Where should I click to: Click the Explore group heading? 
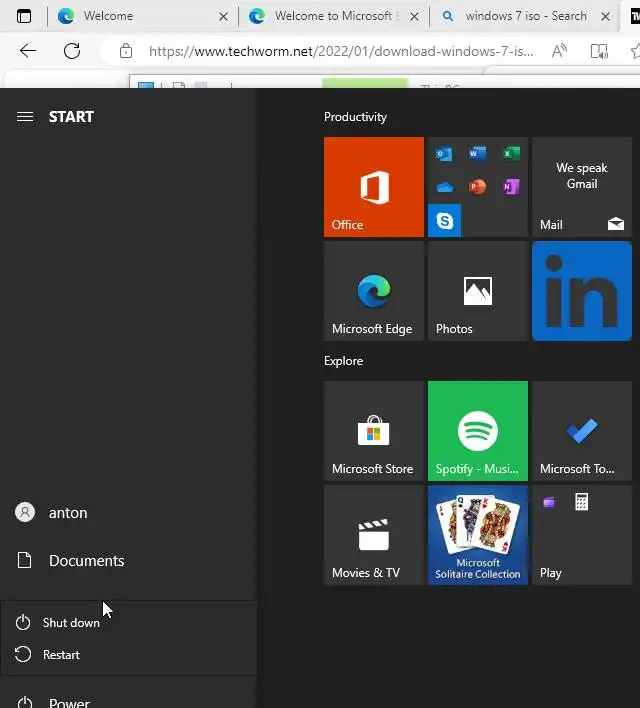click(343, 361)
